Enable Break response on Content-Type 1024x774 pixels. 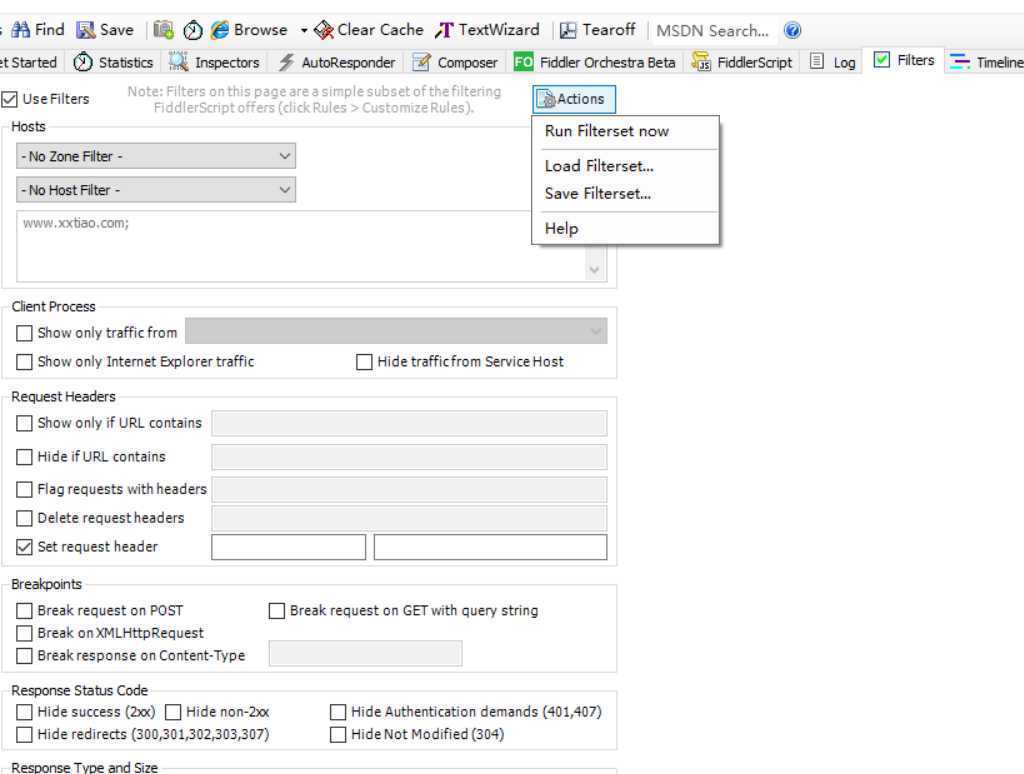[x=24, y=655]
